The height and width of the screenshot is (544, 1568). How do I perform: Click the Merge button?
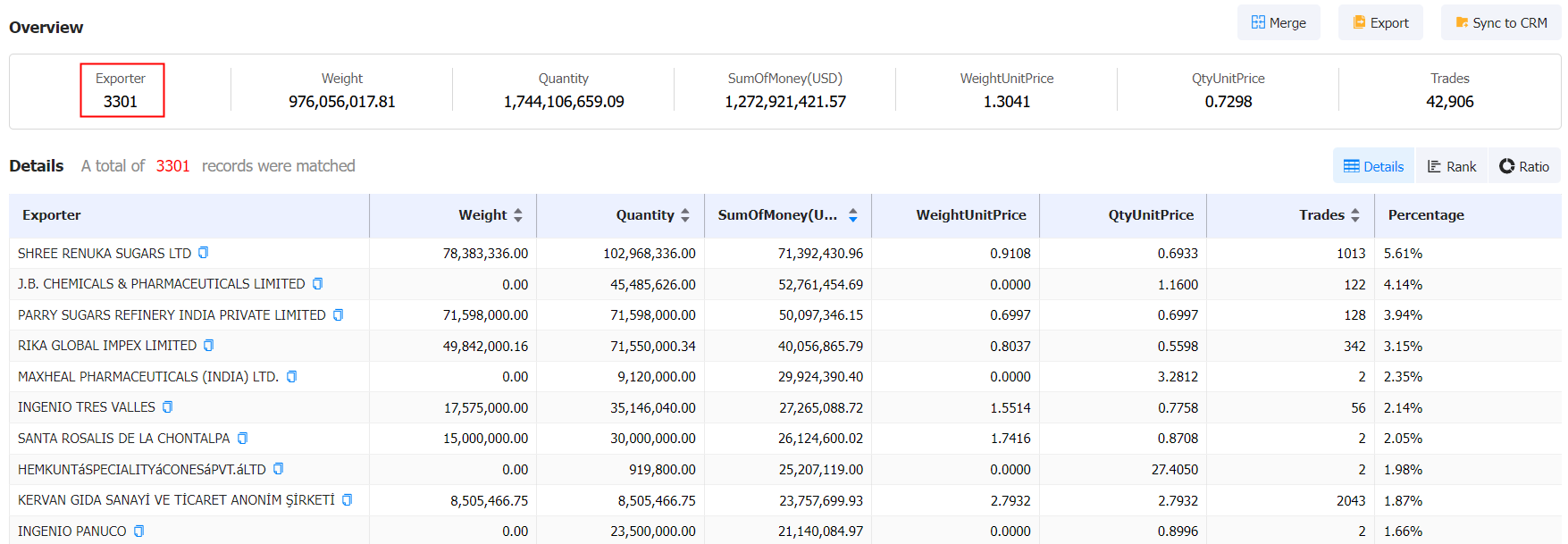(x=1279, y=22)
